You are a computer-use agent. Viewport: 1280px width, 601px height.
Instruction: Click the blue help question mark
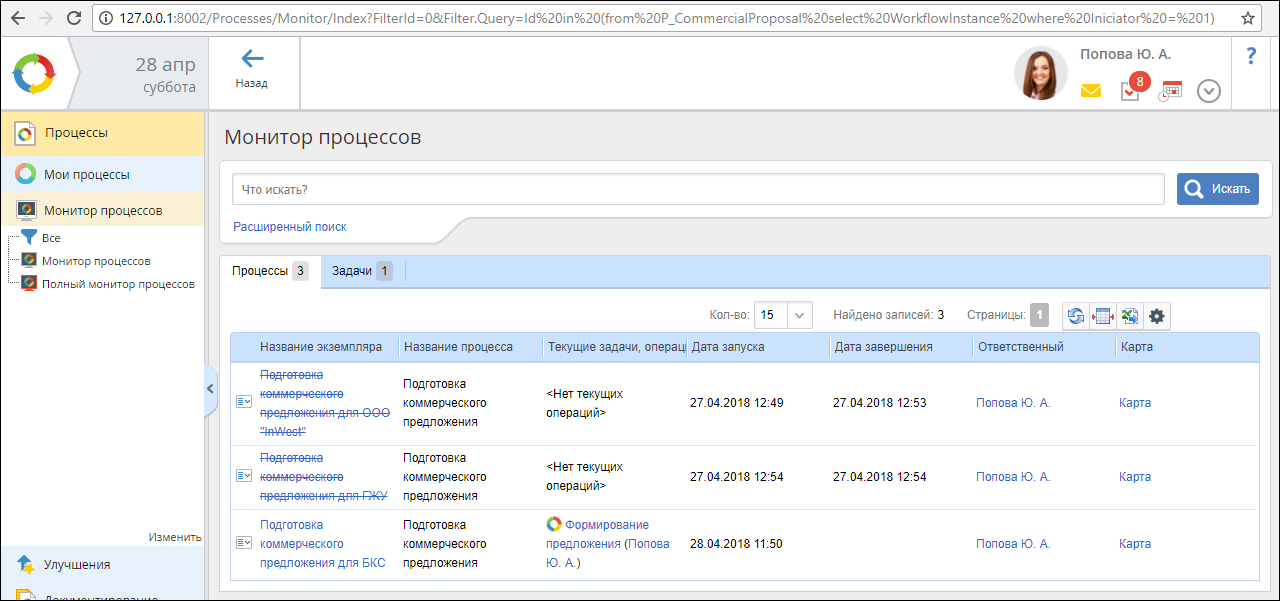(x=1250, y=56)
